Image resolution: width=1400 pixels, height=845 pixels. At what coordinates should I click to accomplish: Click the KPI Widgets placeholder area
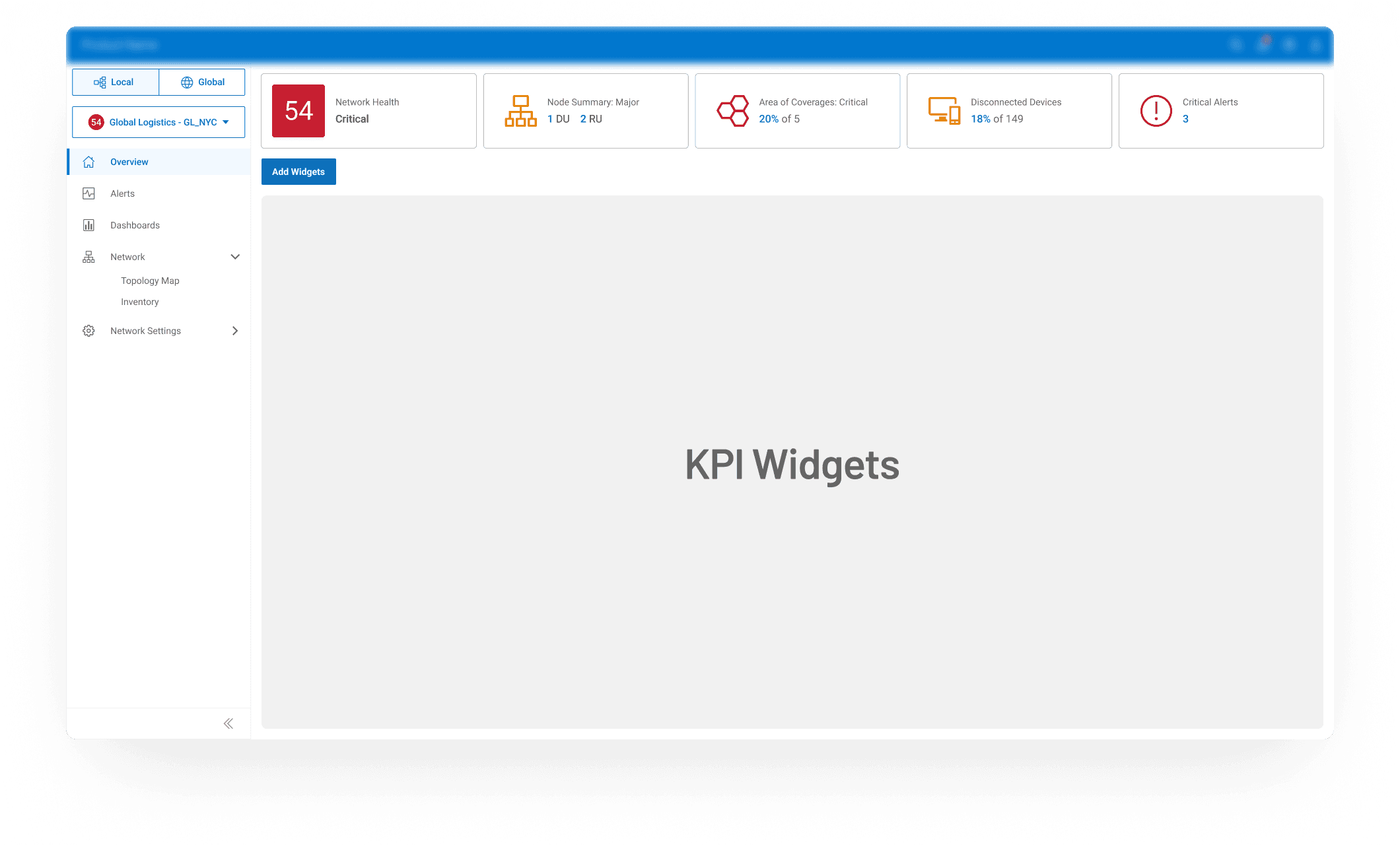pyautogui.click(x=792, y=462)
